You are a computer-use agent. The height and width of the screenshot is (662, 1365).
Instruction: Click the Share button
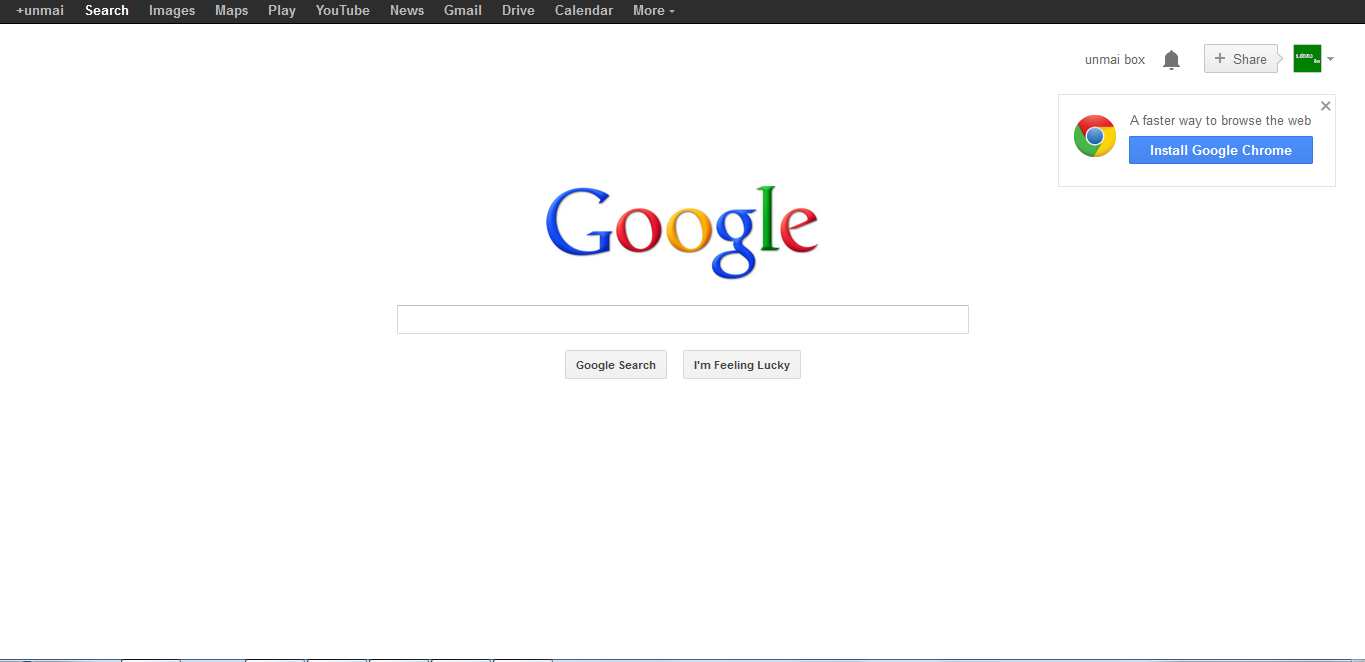1241,59
